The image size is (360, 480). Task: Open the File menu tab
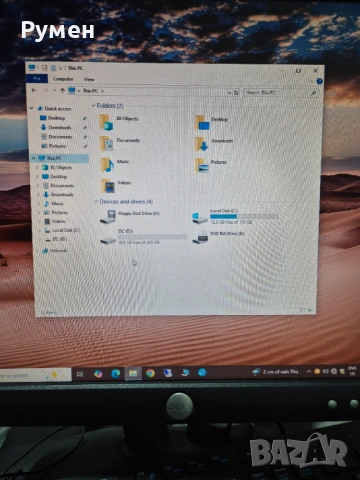[x=37, y=79]
